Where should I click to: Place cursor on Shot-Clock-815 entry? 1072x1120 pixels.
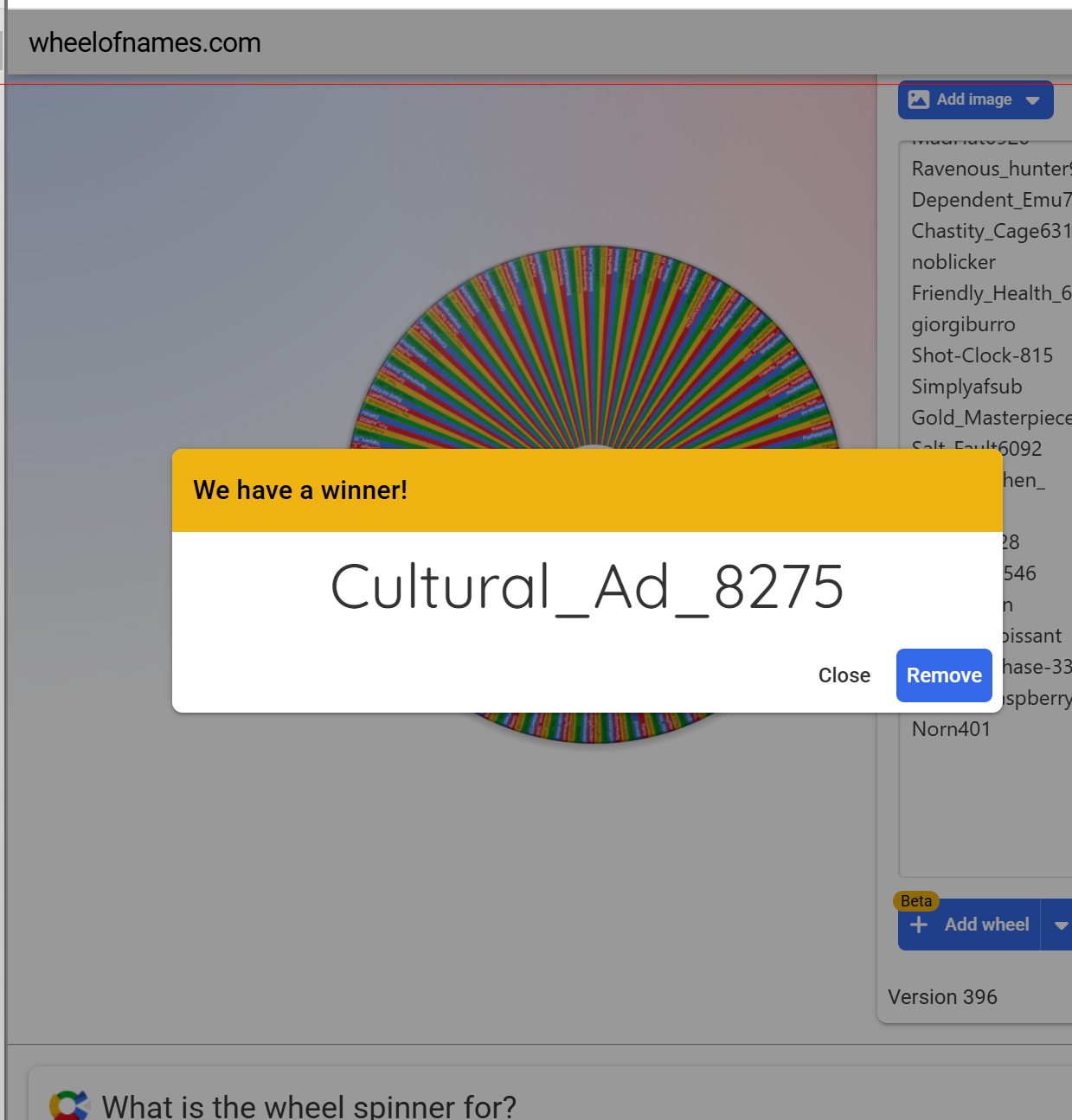click(982, 355)
